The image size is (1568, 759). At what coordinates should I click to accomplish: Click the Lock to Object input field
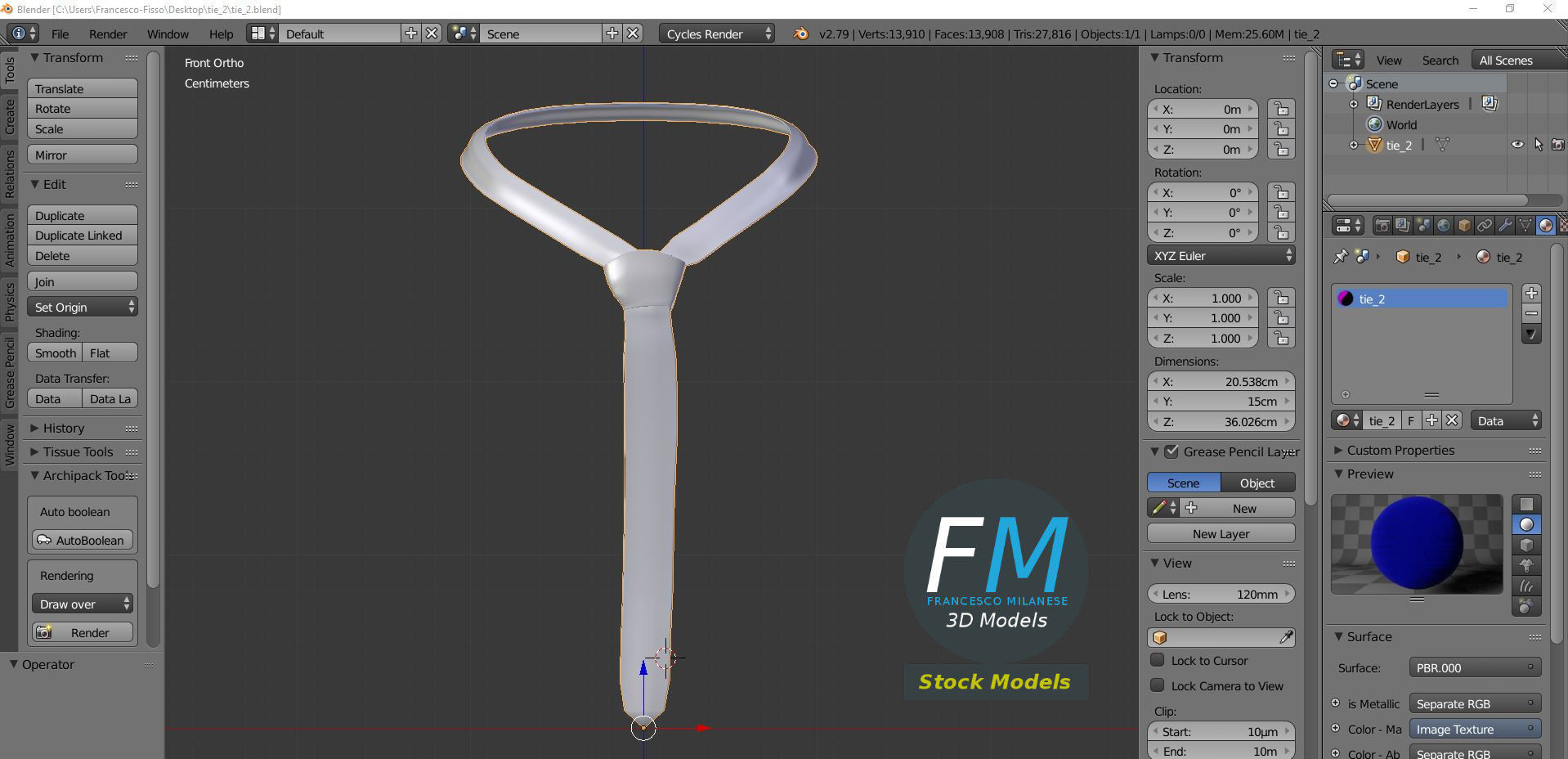(1221, 637)
